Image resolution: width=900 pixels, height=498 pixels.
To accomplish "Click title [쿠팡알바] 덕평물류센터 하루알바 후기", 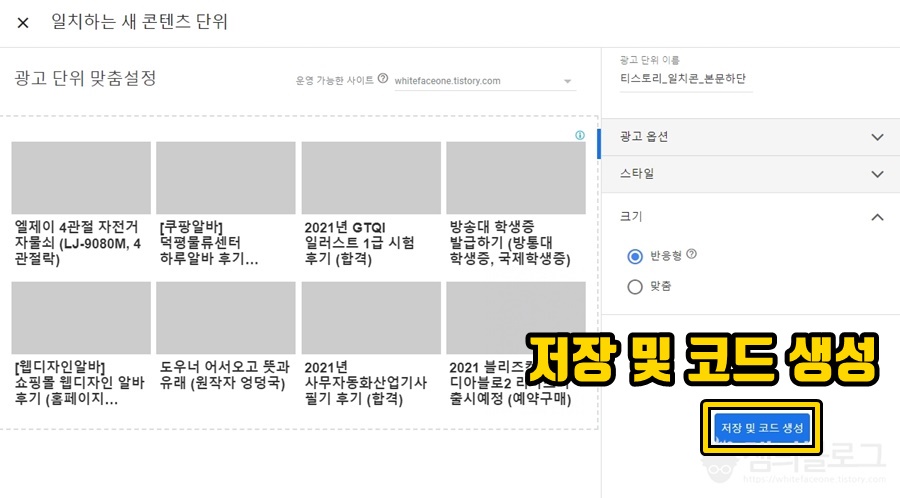I will 209,243.
